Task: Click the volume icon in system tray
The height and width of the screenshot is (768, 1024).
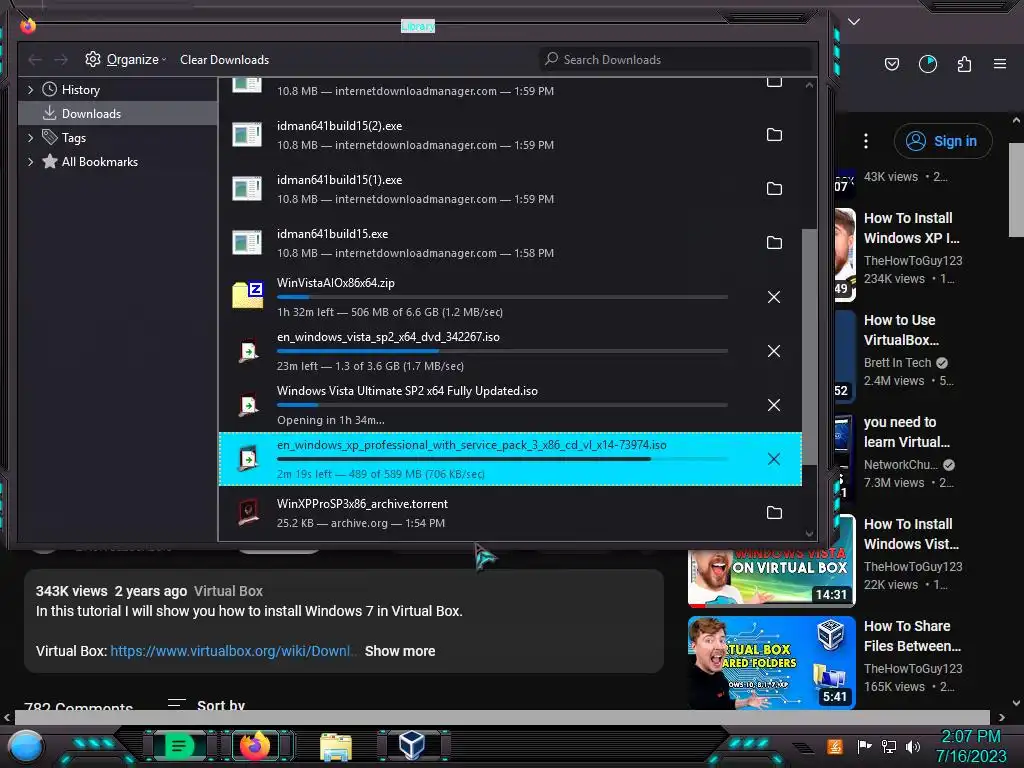Action: (913, 746)
